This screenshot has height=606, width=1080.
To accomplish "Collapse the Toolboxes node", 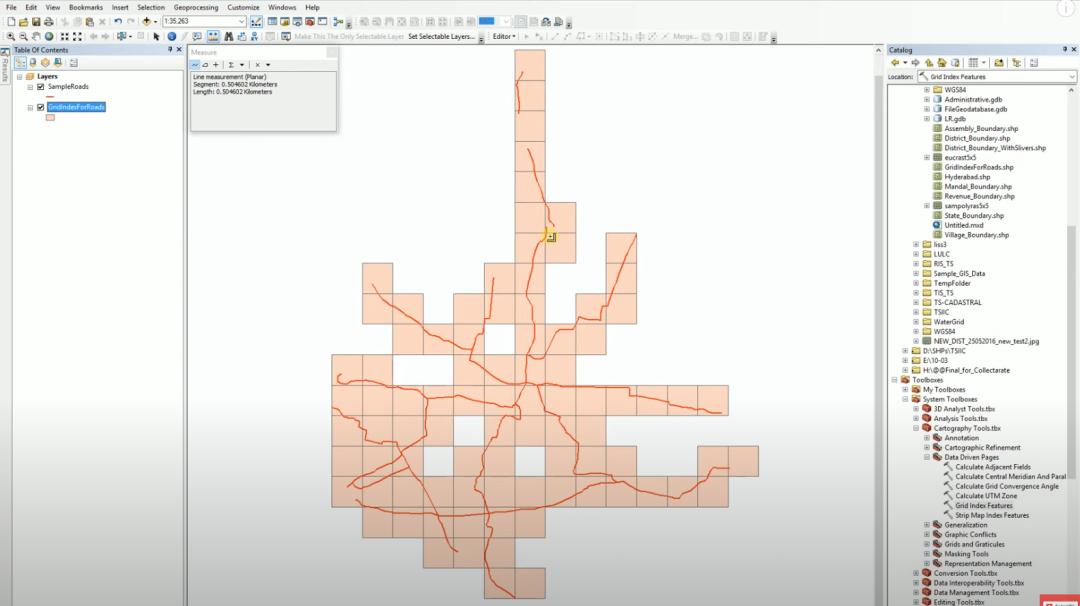I will click(x=895, y=380).
